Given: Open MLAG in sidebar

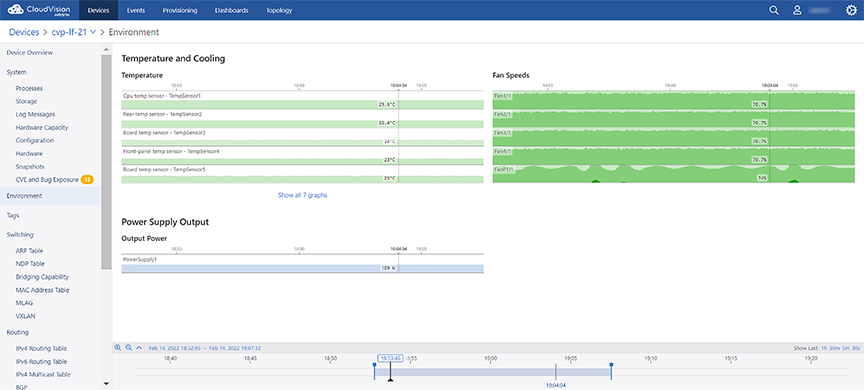Looking at the screenshot, I should click(23, 303).
